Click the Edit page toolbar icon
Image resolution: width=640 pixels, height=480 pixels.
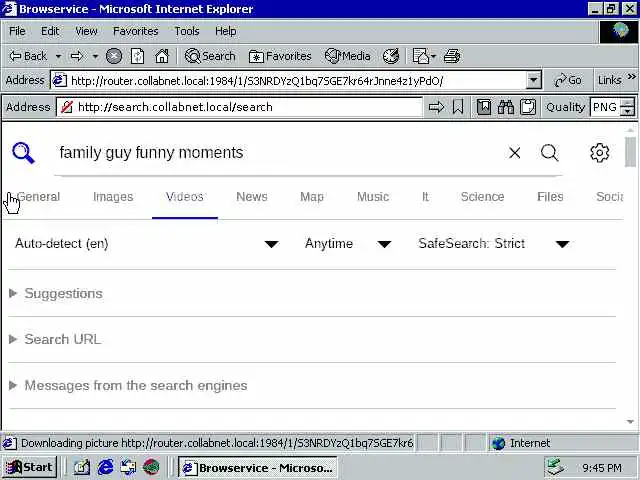coord(420,56)
